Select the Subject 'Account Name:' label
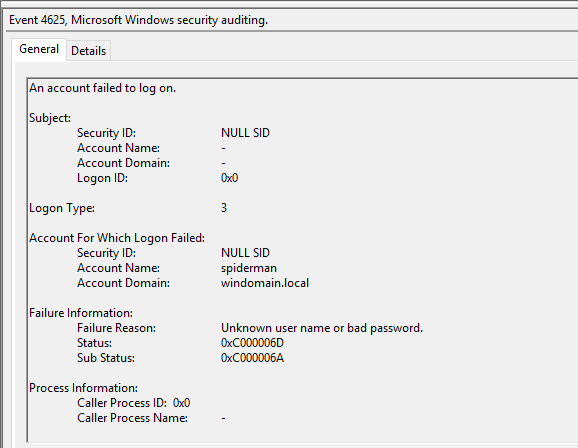578x448 pixels. pyautogui.click(x=118, y=148)
